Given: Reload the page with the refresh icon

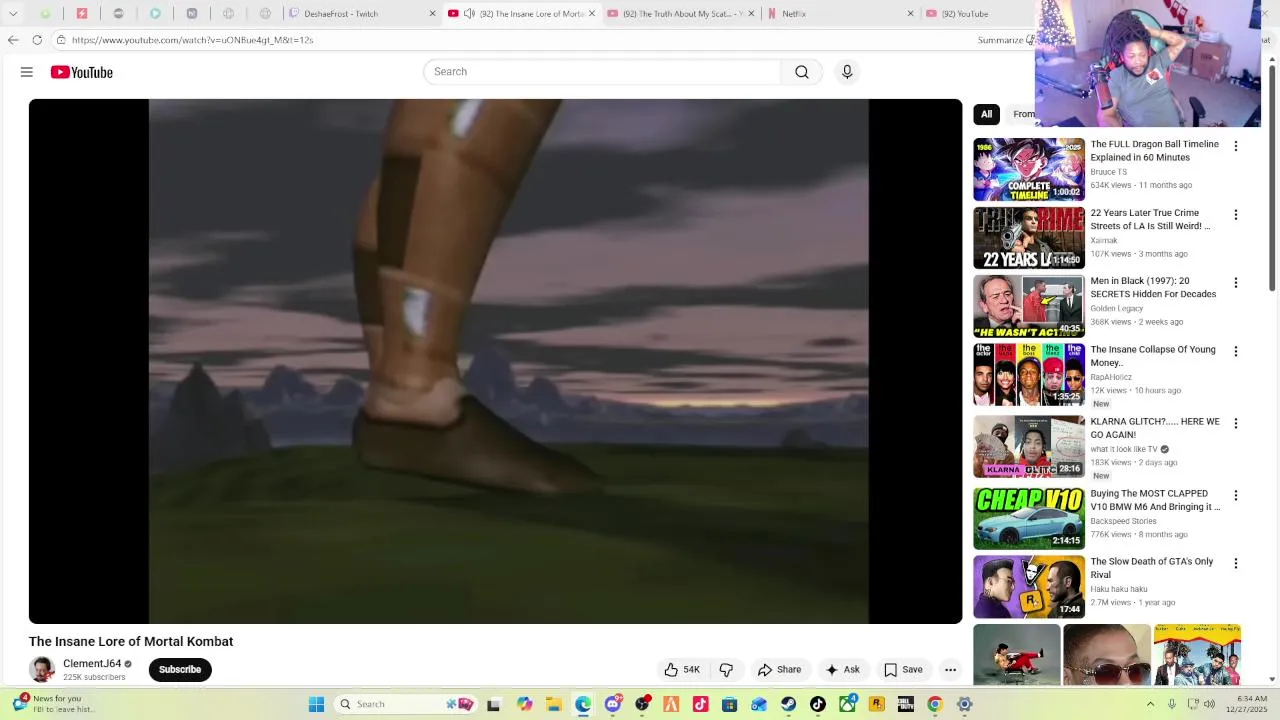Looking at the screenshot, I should pos(37,40).
